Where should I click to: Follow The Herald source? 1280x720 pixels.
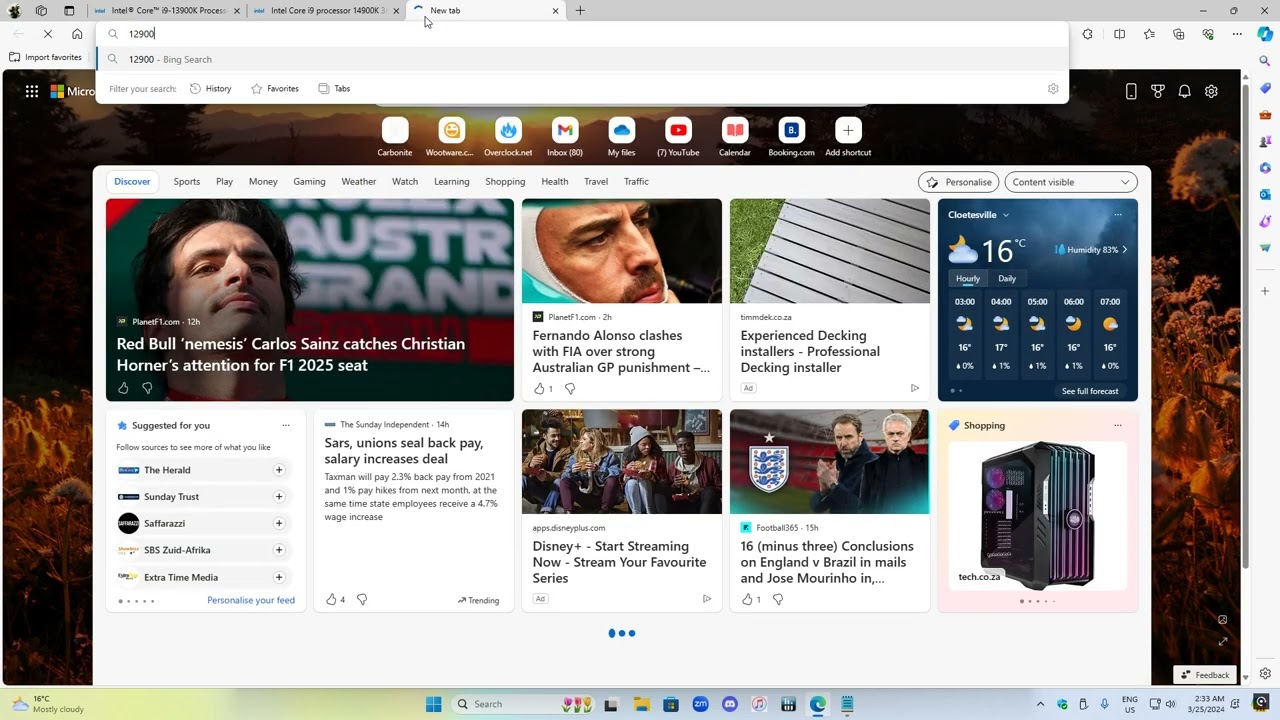[x=279, y=470]
